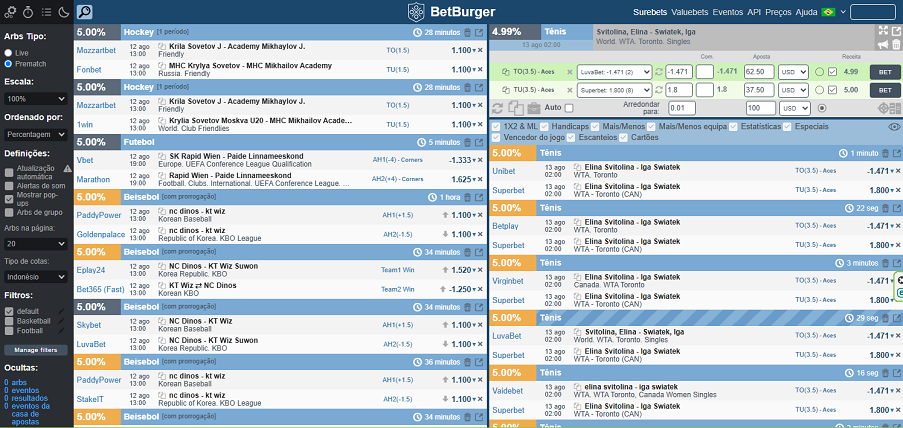The width and height of the screenshot is (903, 428).
Task: Click the BET button for LuvaBet row
Action: [885, 72]
